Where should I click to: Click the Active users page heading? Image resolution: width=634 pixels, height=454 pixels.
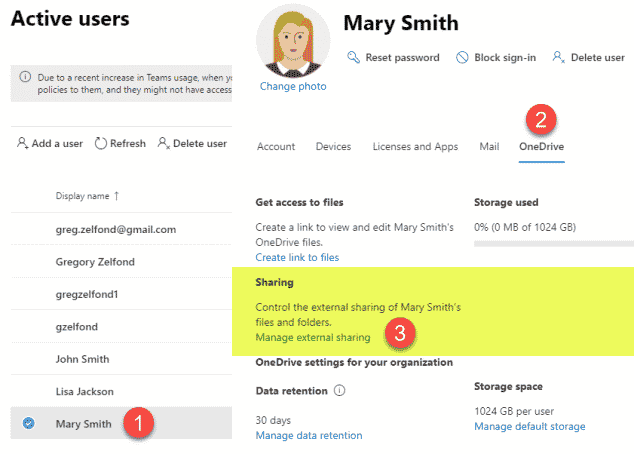(x=70, y=19)
